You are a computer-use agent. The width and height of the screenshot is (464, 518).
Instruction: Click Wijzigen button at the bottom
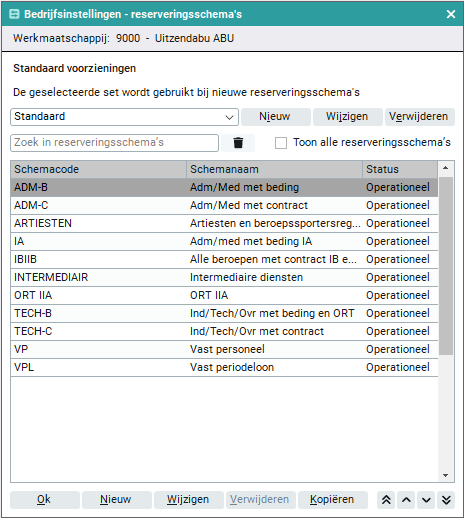coord(189,500)
